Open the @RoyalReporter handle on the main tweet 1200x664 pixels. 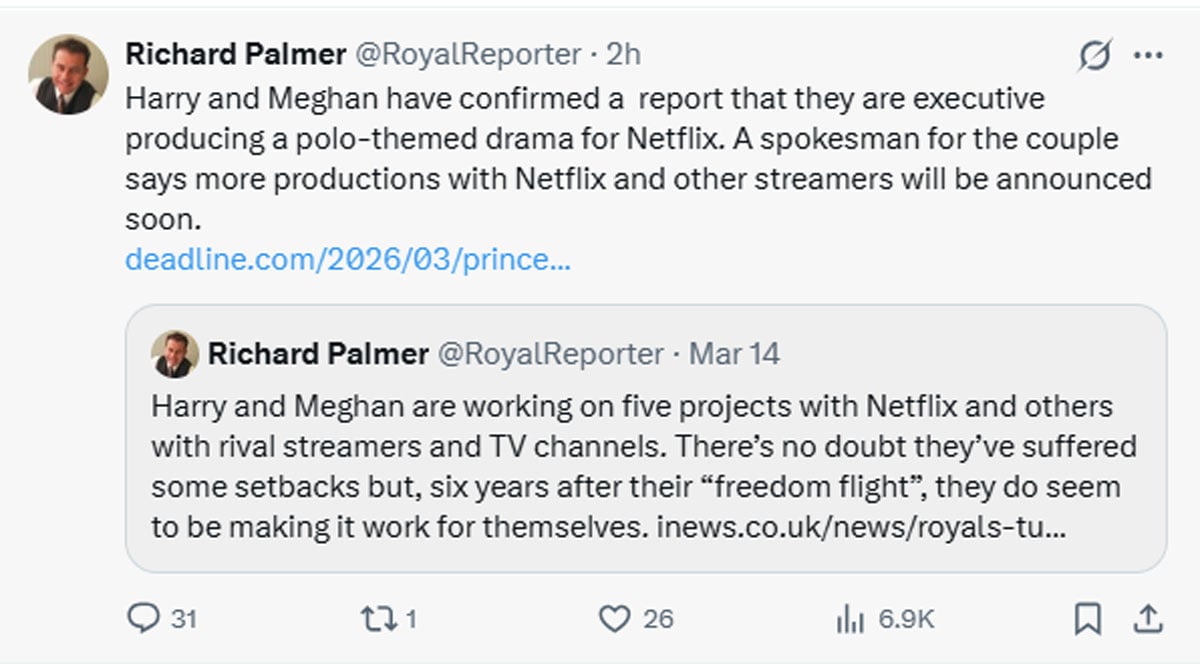pos(468,54)
